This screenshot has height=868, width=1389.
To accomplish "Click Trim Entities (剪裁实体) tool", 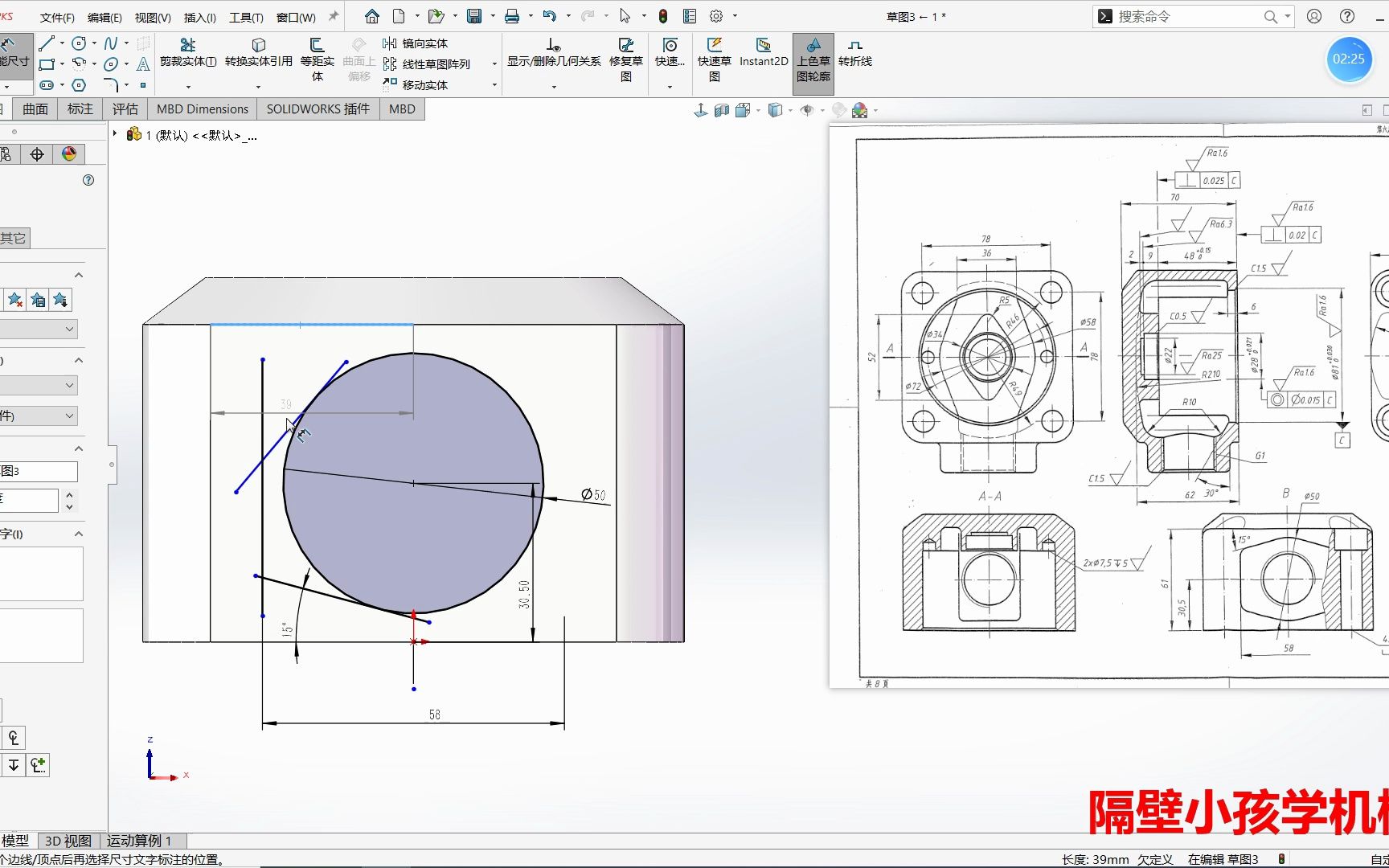I will [188, 53].
